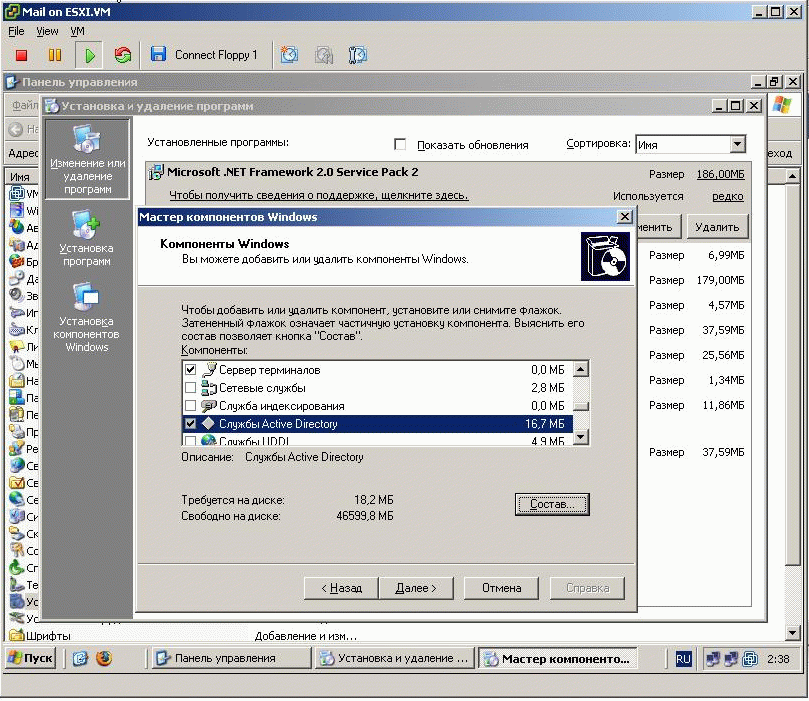
Task: Pause the VM with the orange pause icon
Action: coord(55,55)
